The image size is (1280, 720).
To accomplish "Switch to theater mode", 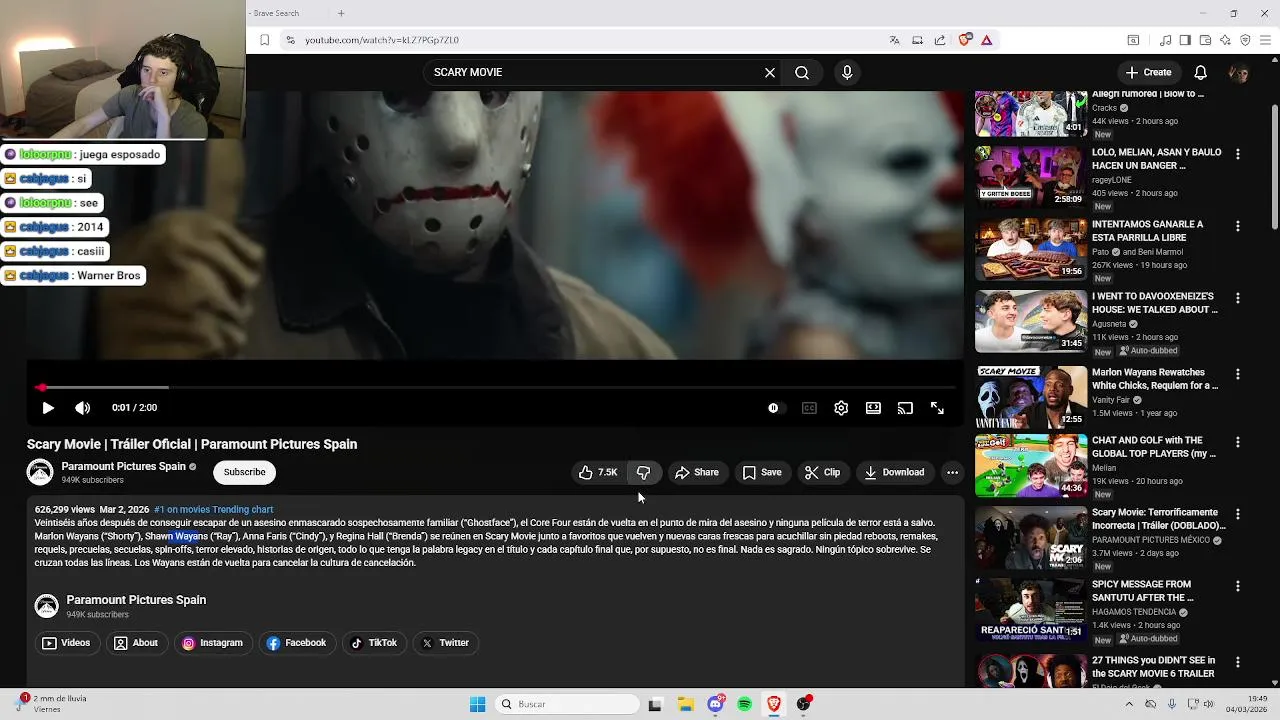I will click(873, 408).
